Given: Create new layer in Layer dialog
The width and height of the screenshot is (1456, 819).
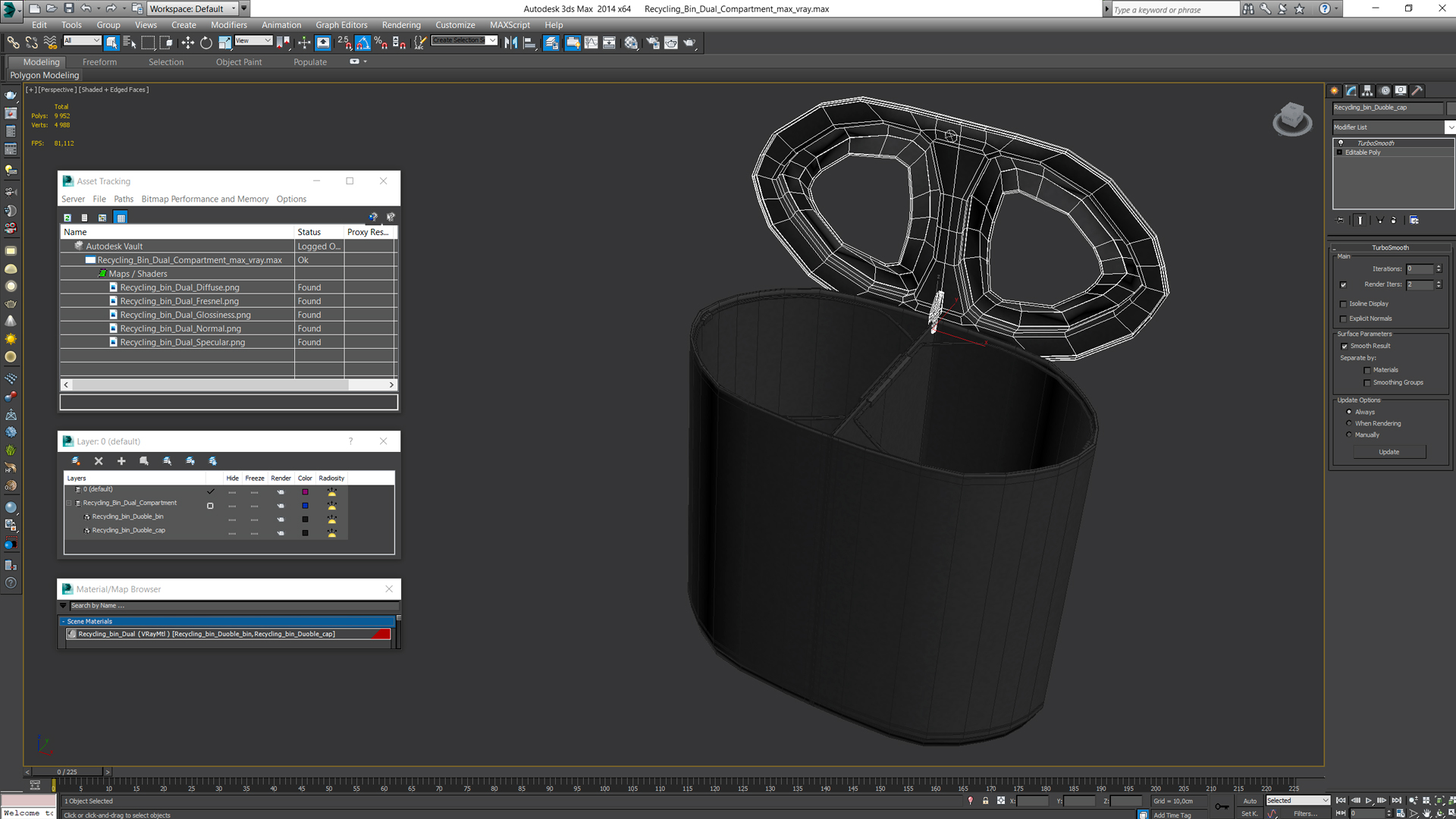Looking at the screenshot, I should pyautogui.click(x=76, y=461).
